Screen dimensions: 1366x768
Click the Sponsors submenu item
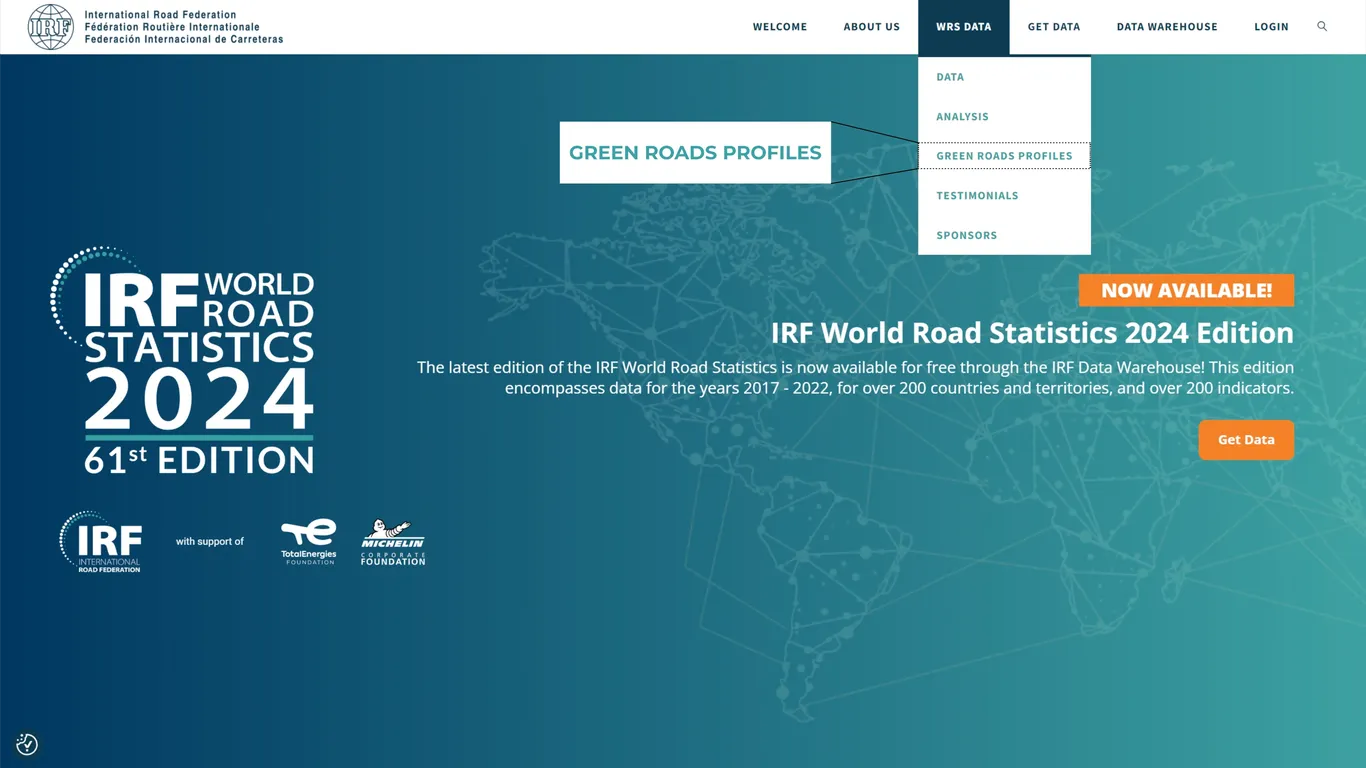click(x=966, y=235)
